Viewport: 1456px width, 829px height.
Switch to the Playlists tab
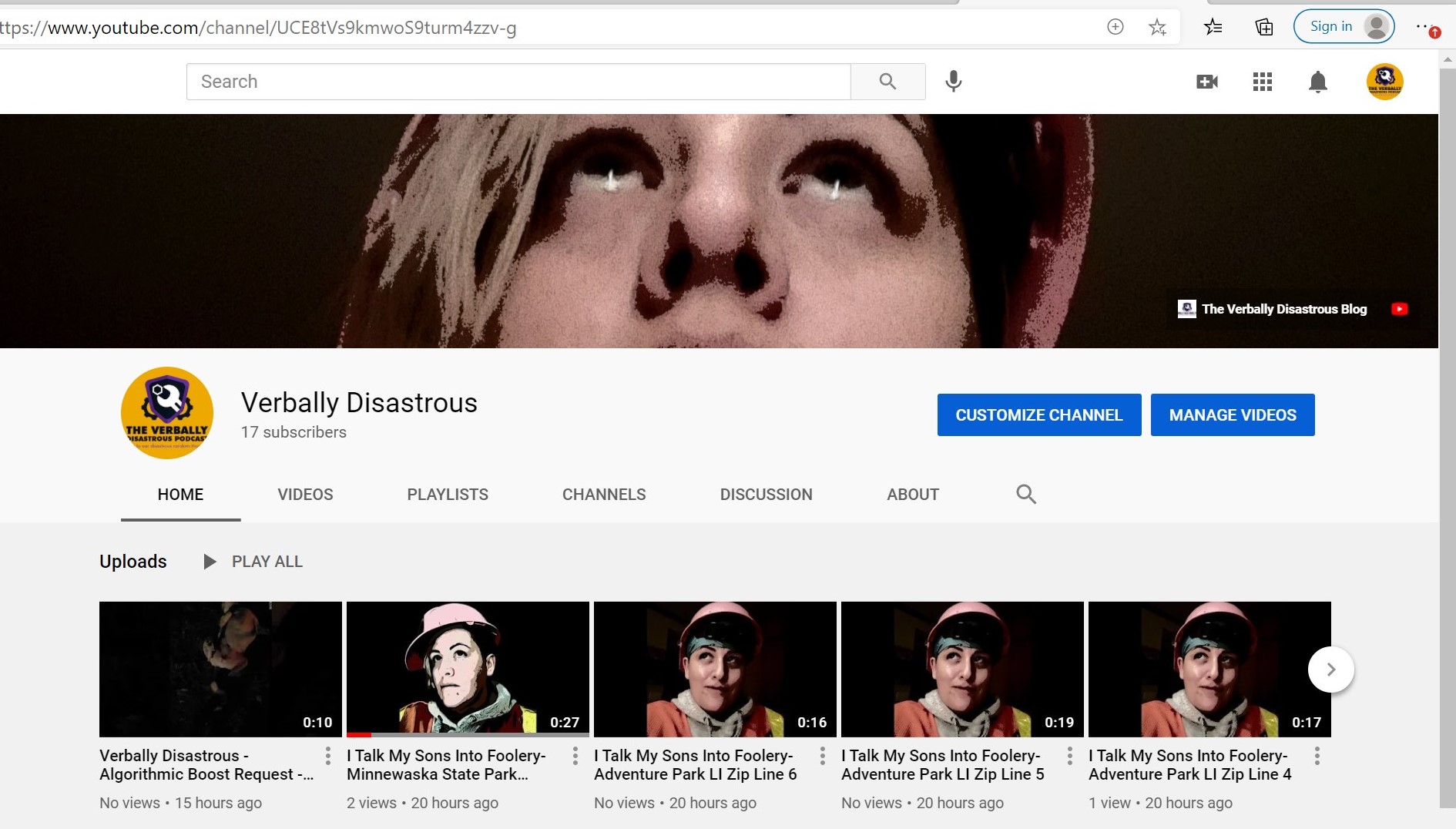(x=447, y=495)
